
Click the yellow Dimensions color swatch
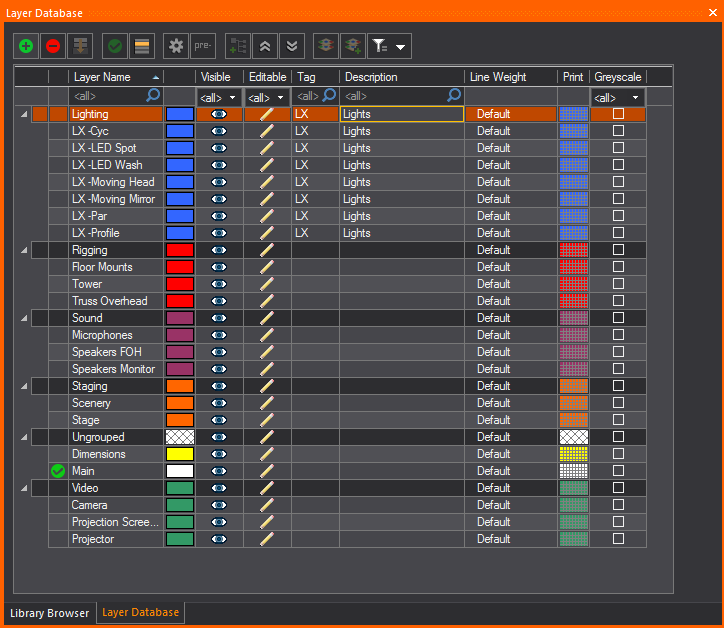click(180, 454)
